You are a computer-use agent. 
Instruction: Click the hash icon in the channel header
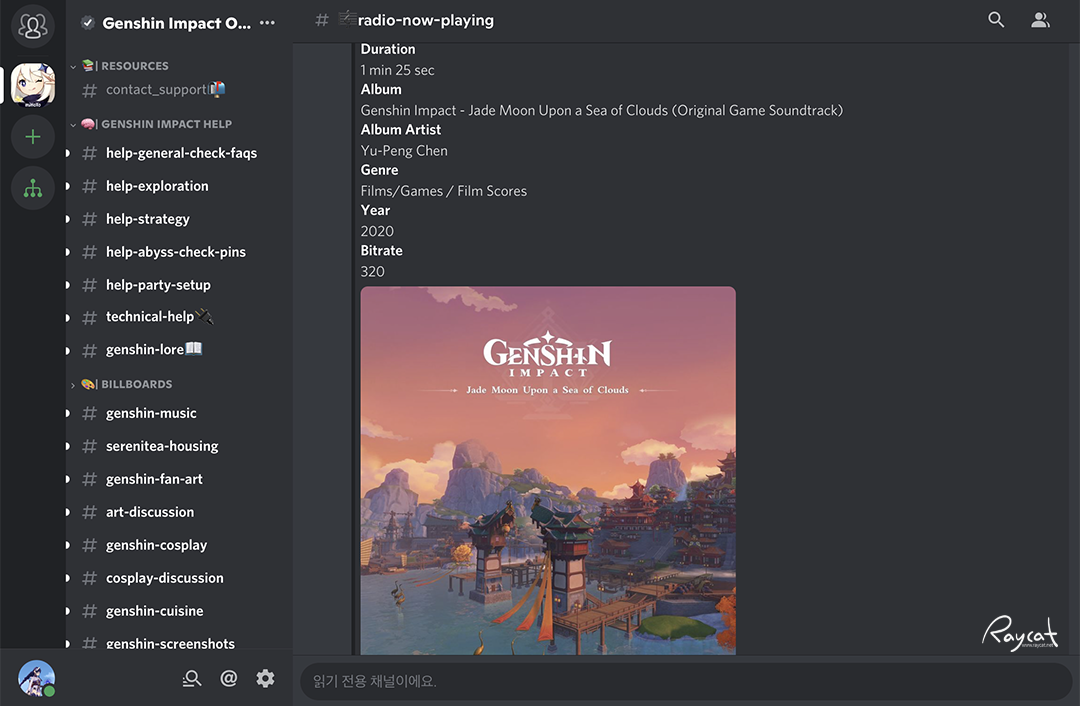coord(322,20)
